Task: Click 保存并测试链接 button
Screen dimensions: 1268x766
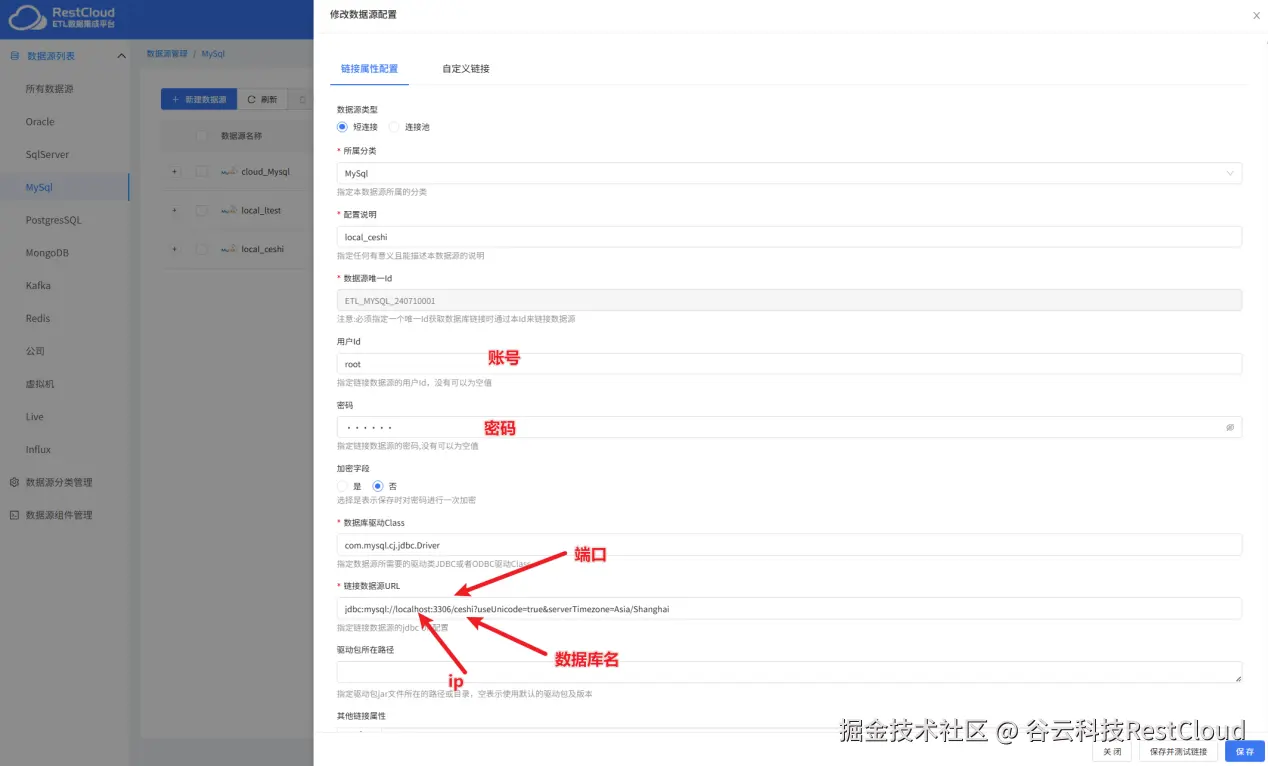Action: (1178, 751)
